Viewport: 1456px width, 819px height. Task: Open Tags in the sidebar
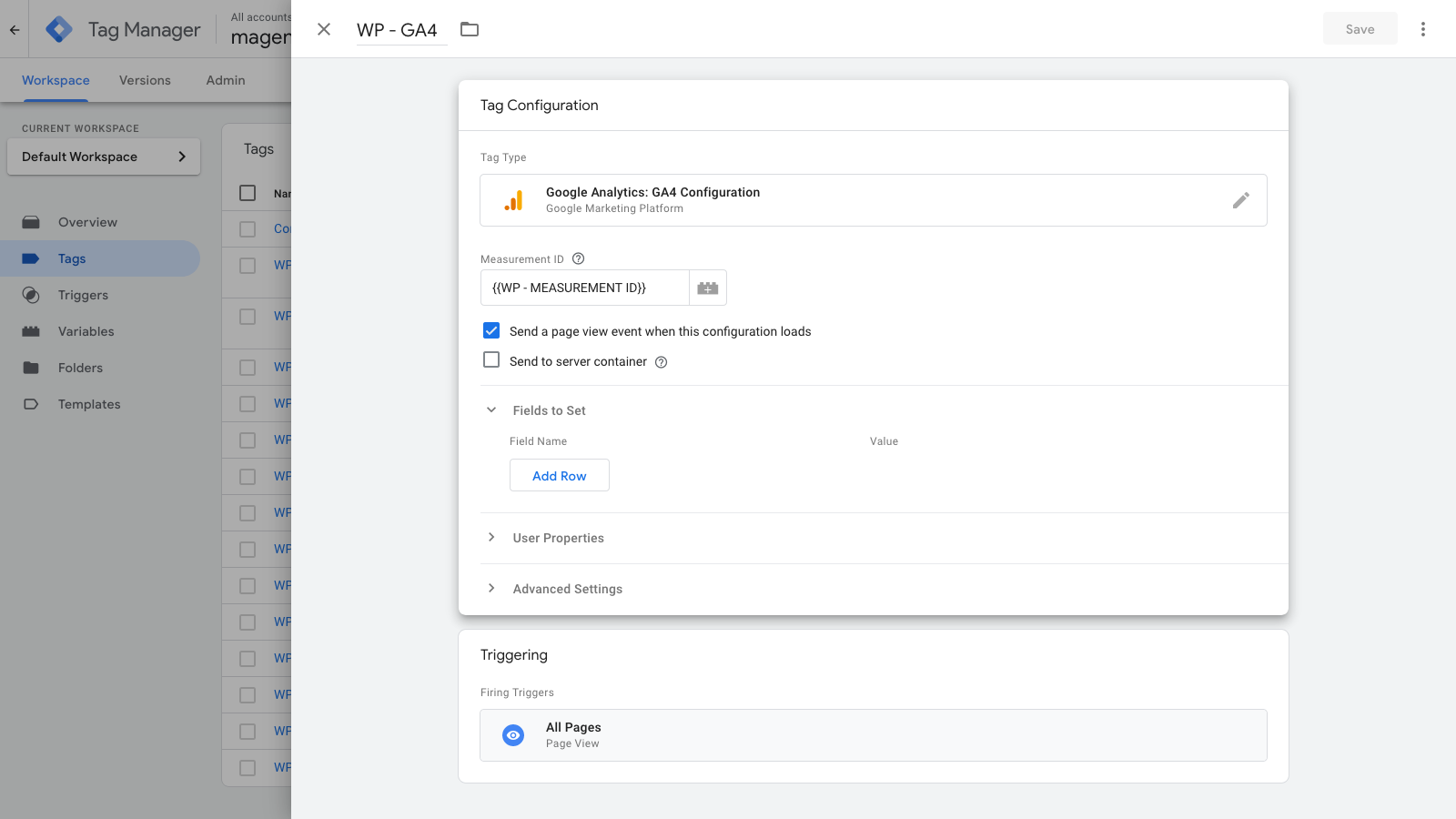[100, 258]
